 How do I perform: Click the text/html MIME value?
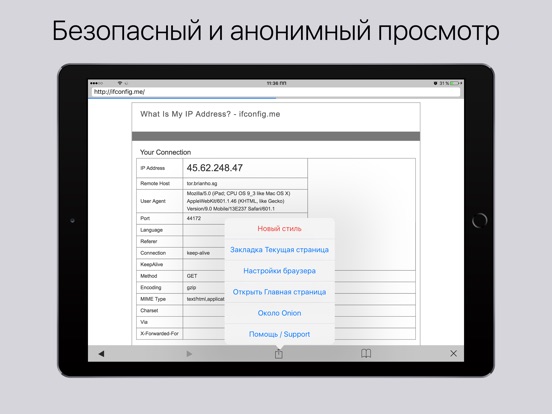point(205,299)
